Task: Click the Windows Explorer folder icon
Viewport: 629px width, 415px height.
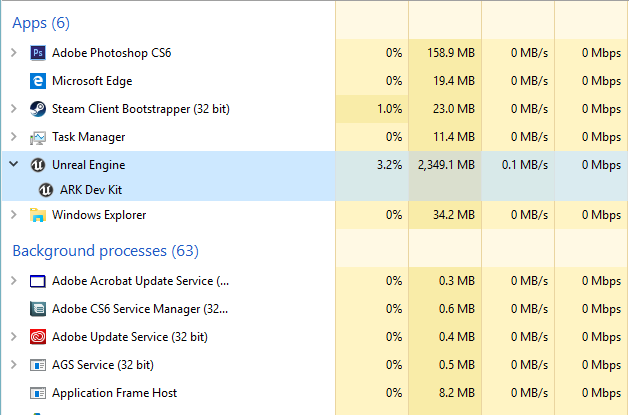Action: [x=38, y=215]
